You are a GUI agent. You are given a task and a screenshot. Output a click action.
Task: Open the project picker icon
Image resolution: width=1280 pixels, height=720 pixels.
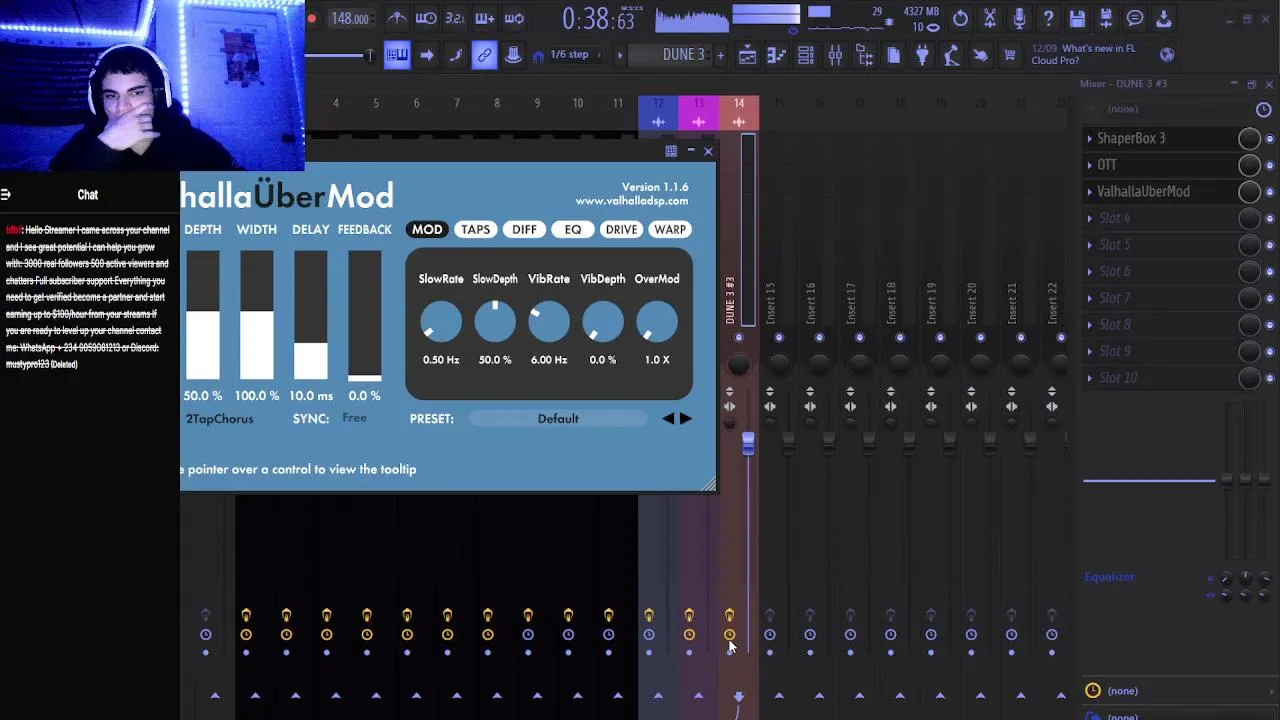(894, 56)
